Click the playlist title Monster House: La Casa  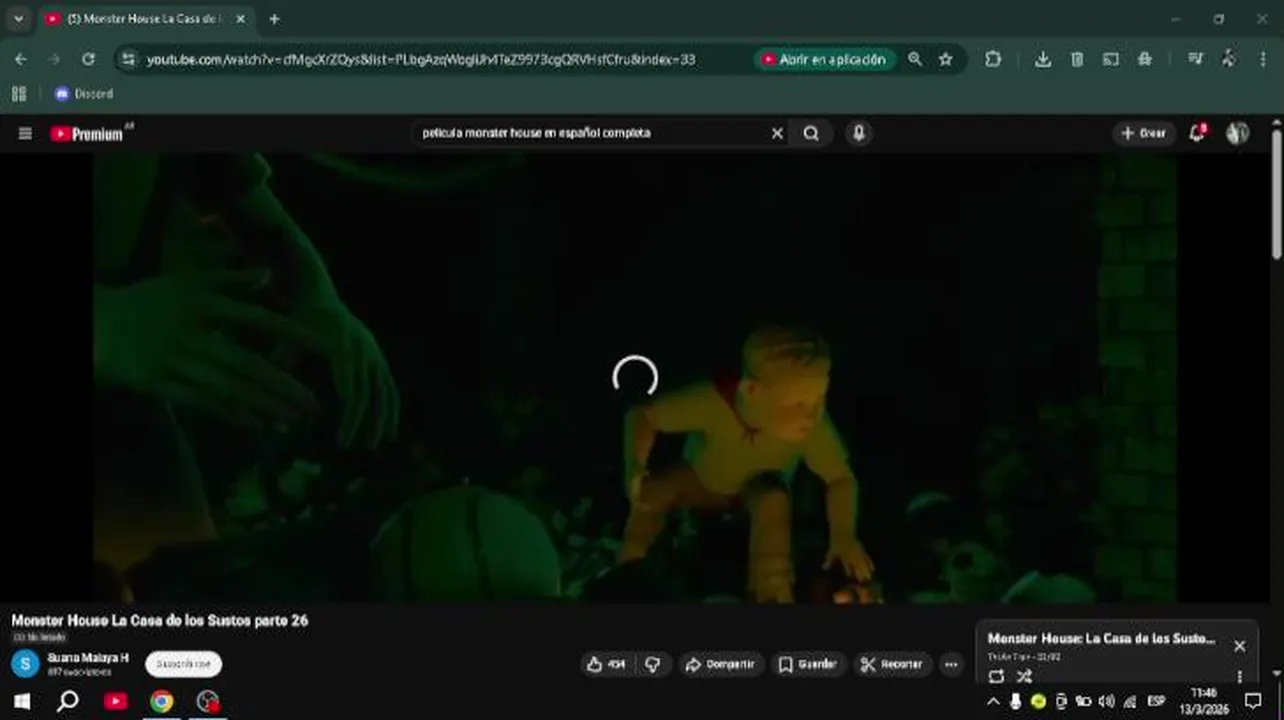(x=1101, y=638)
